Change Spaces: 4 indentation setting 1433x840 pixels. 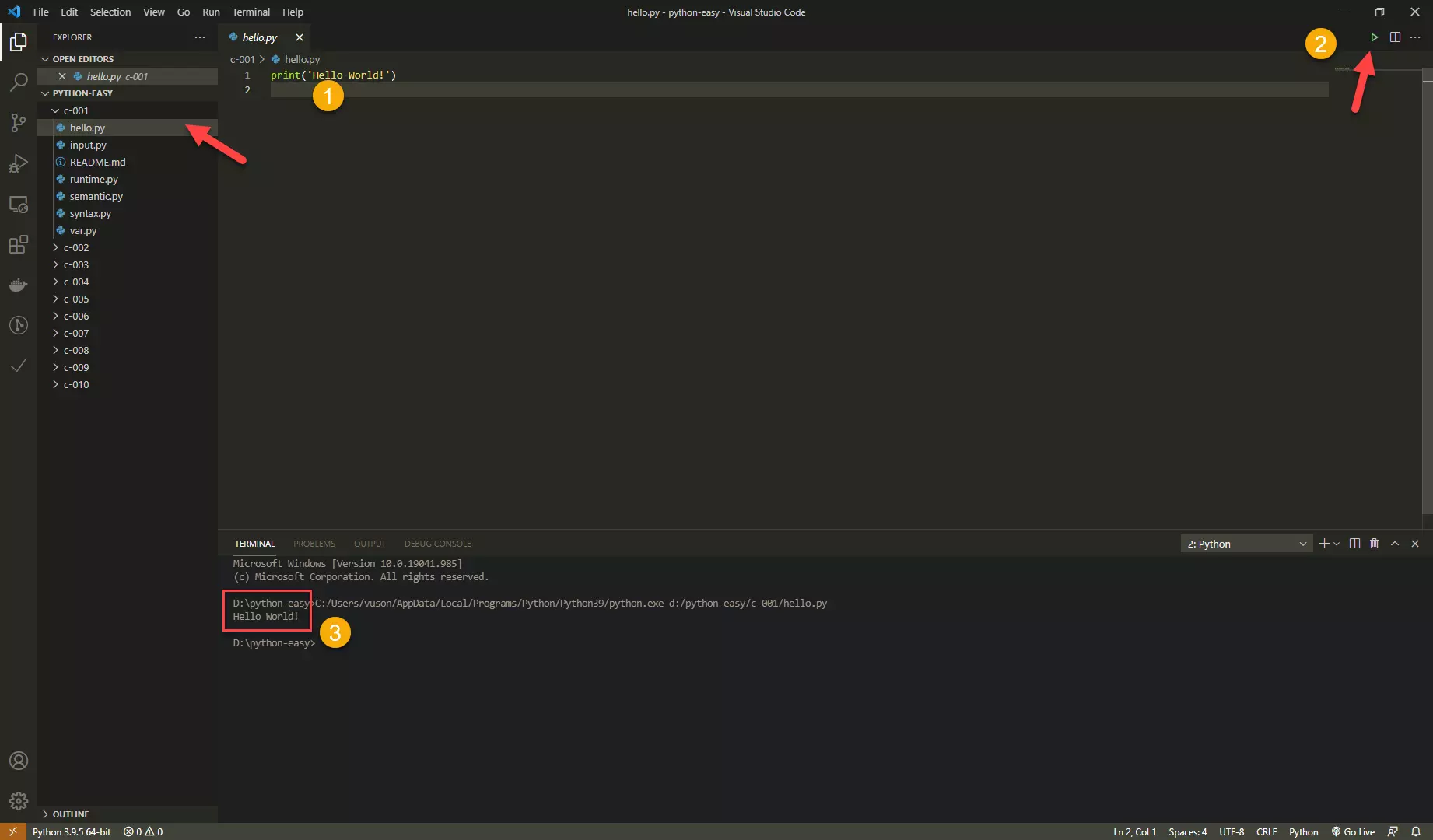click(x=1188, y=831)
